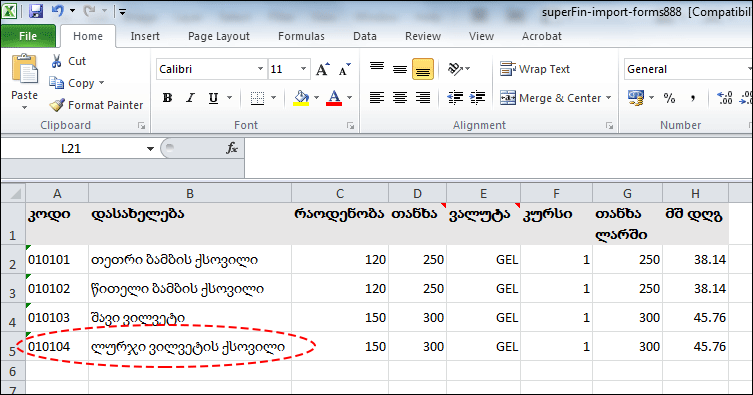Switch to the View tab
Screen dimensions: 753x395
(x=481, y=36)
